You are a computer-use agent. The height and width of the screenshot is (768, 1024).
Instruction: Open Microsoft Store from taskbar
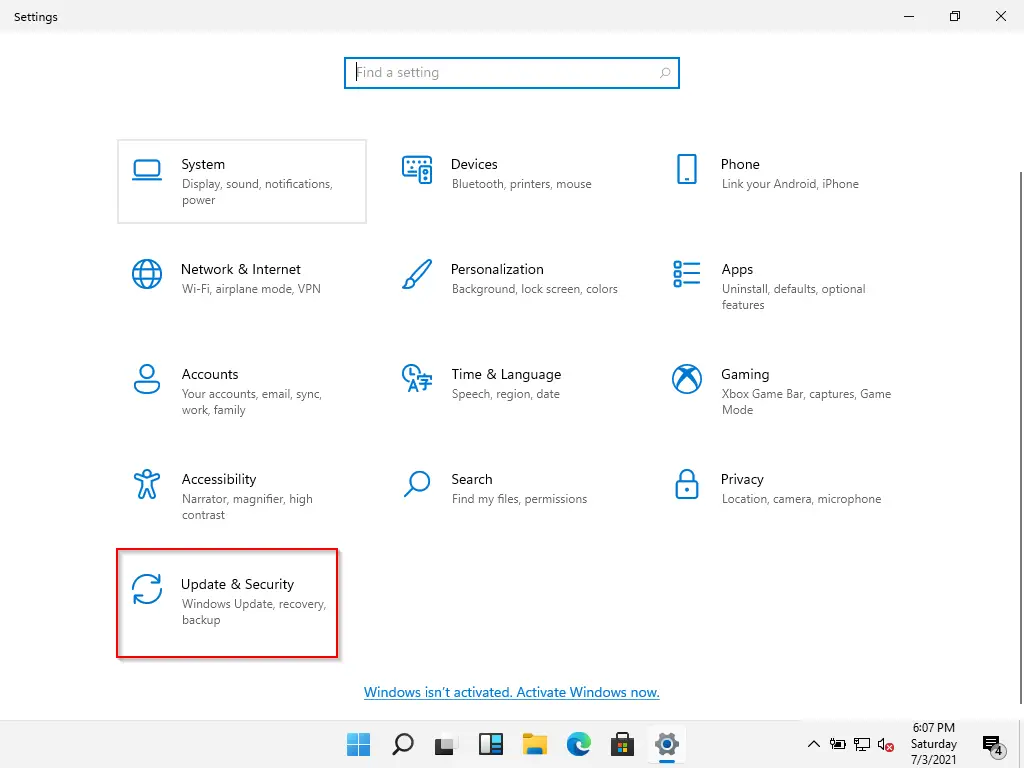(622, 744)
